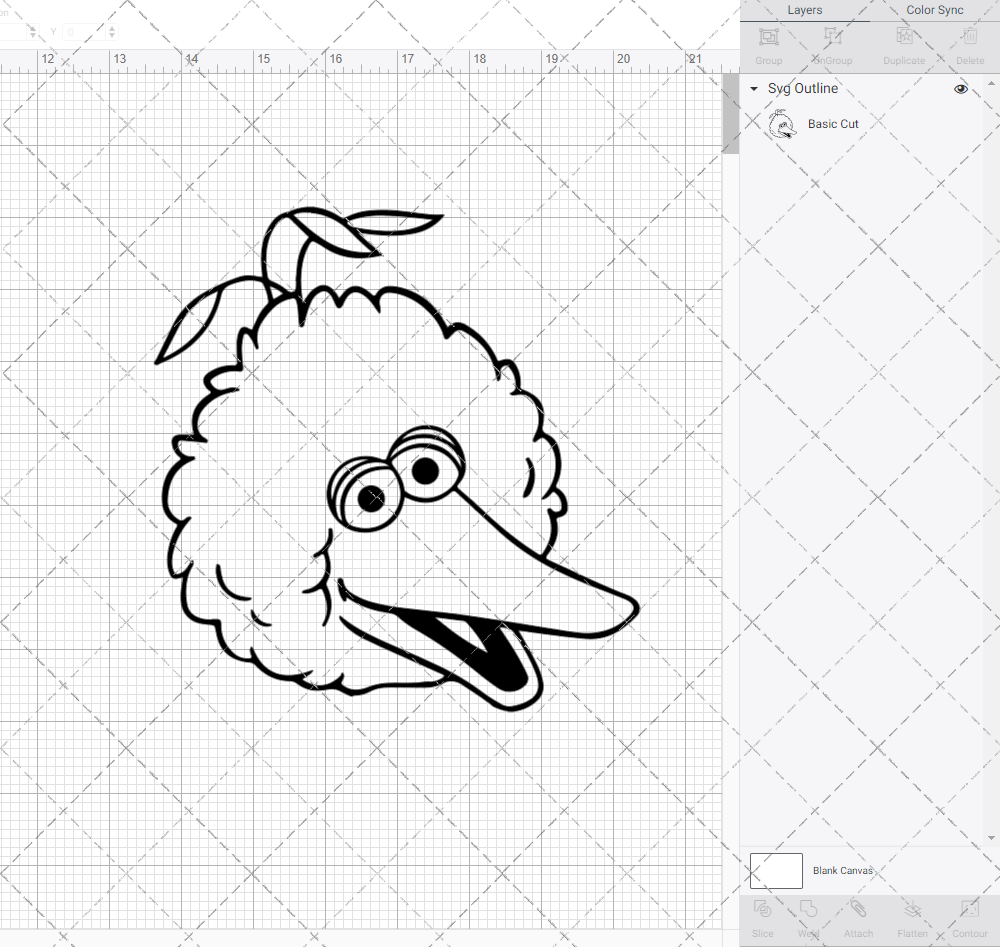
Task: Hide the Syg Outline layer
Action: click(960, 88)
